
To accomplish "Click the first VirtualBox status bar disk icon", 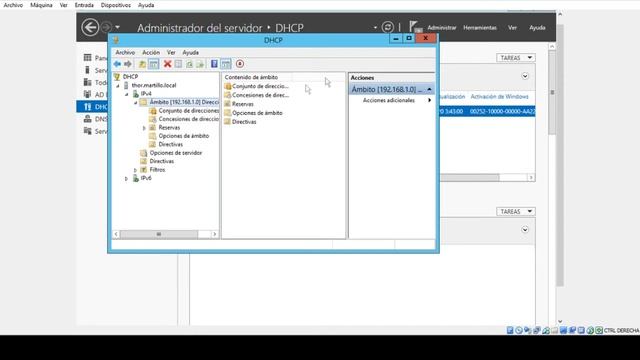I will (x=510, y=330).
